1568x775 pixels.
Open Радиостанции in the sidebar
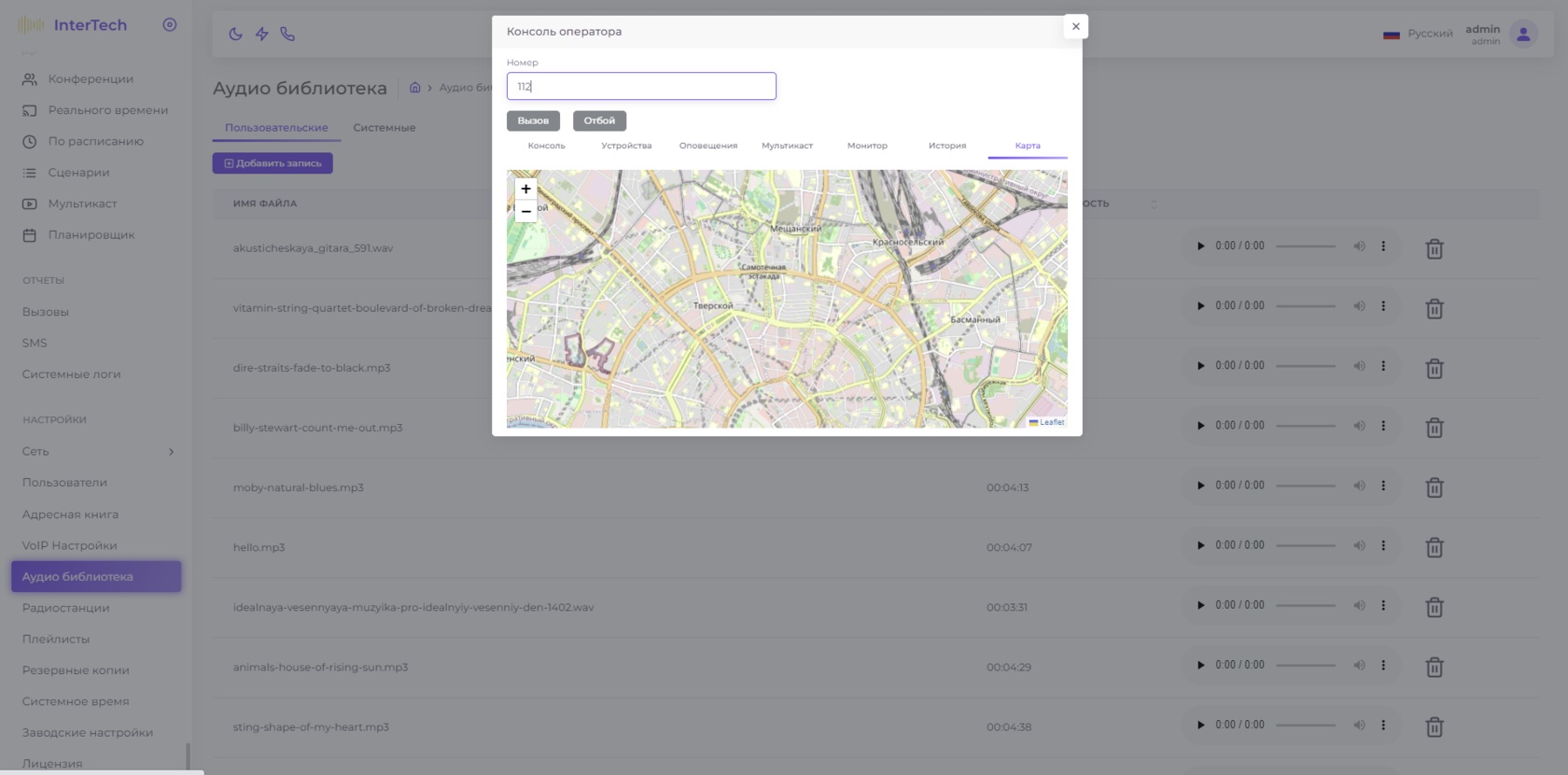coord(65,608)
